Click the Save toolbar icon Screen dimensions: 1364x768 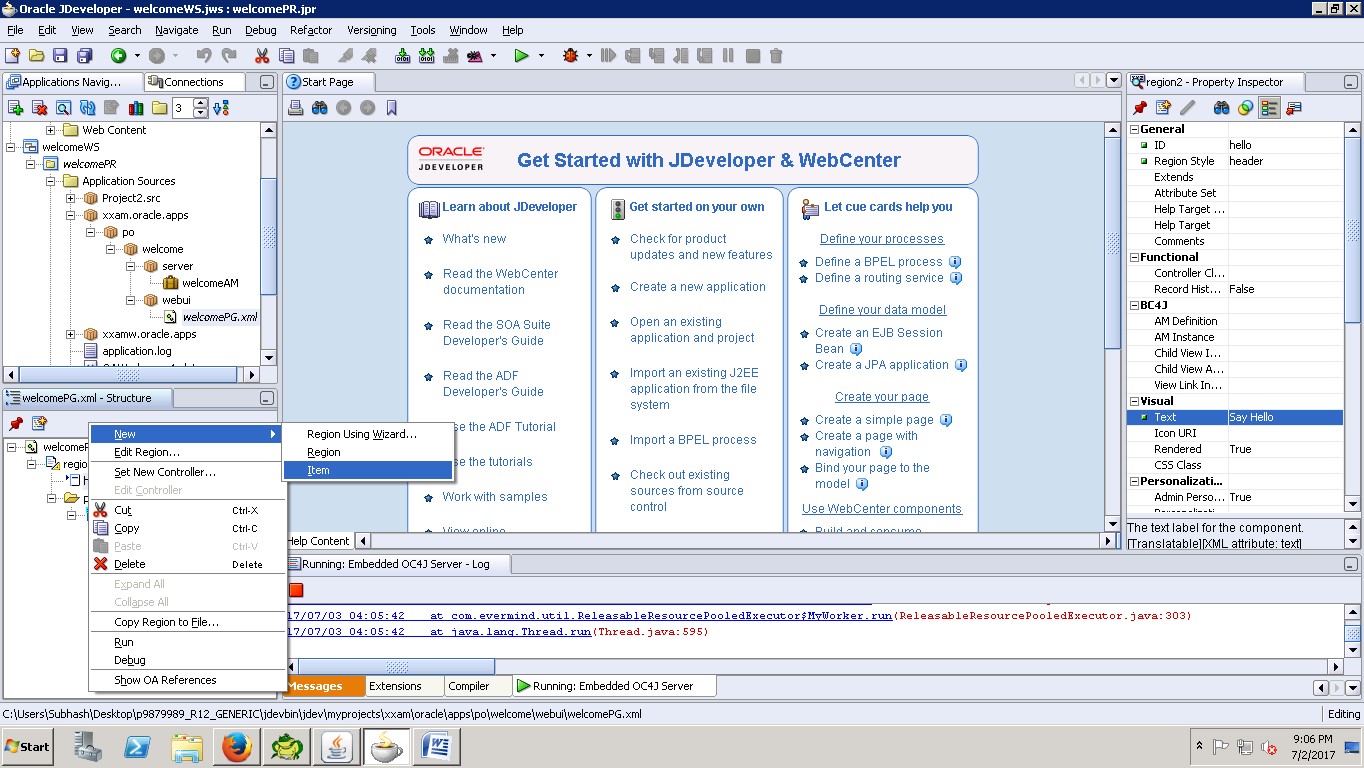coord(60,56)
